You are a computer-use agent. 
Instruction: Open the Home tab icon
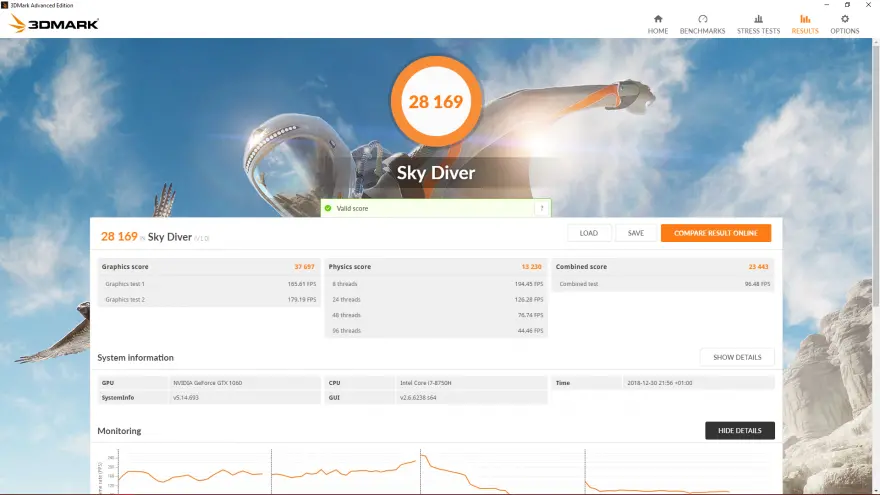coord(658,19)
